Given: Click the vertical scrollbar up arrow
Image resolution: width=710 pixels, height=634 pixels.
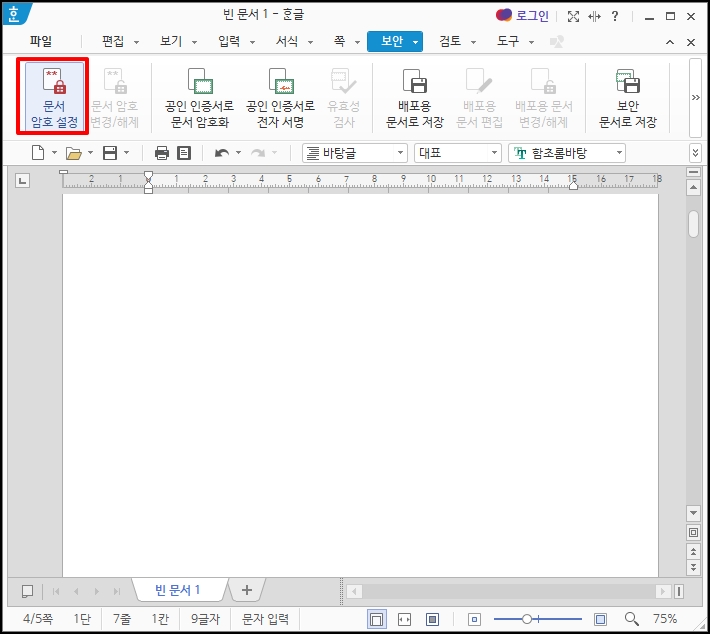Looking at the screenshot, I should coord(693,187).
